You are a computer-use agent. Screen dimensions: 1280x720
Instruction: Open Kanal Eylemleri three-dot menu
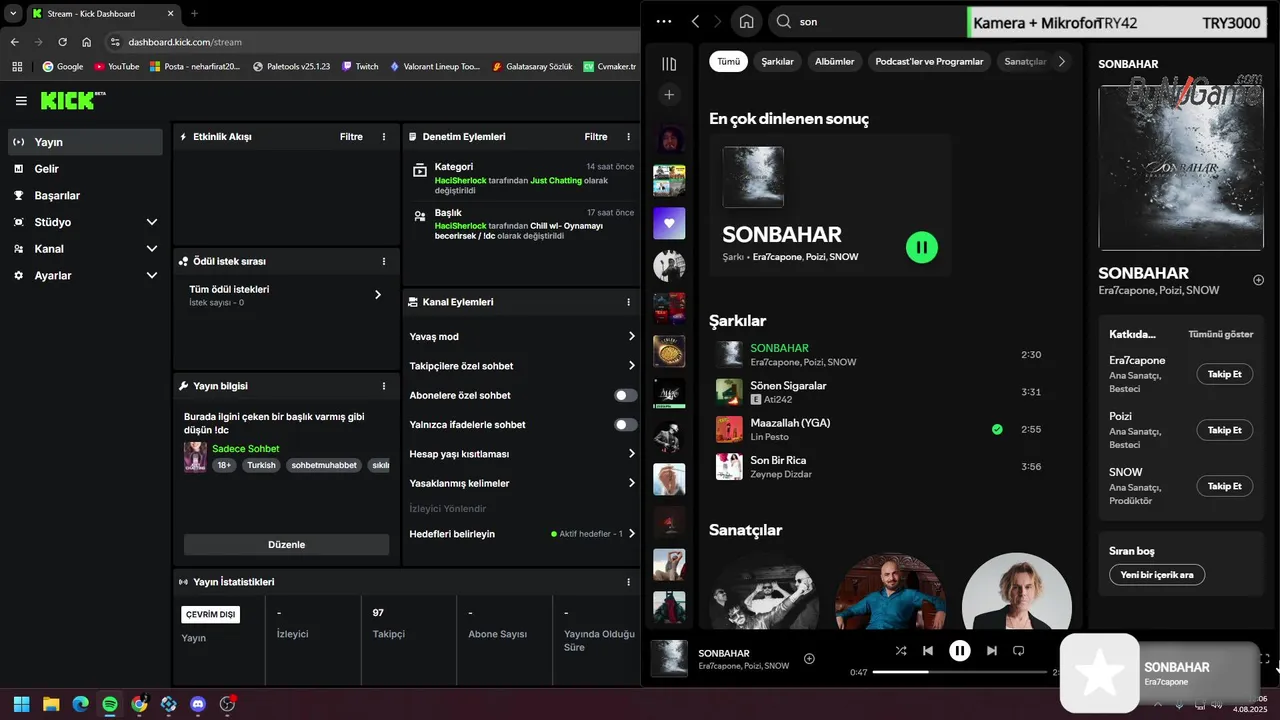pyautogui.click(x=628, y=302)
